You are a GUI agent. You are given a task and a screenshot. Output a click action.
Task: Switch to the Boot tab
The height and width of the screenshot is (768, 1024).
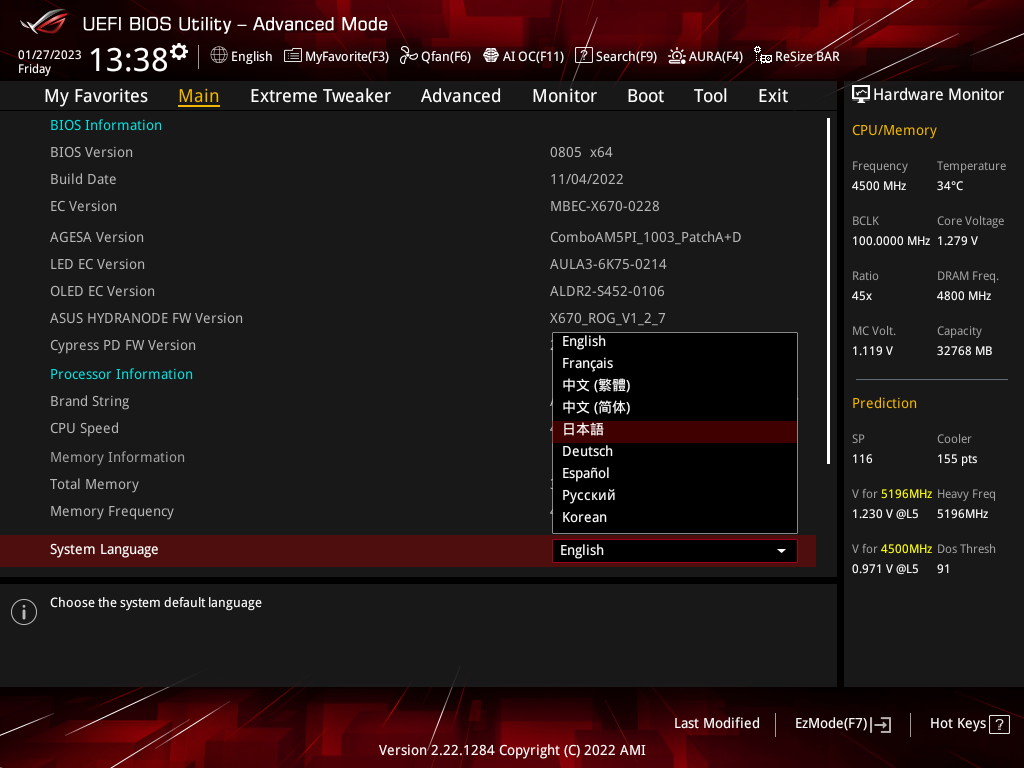pos(645,96)
